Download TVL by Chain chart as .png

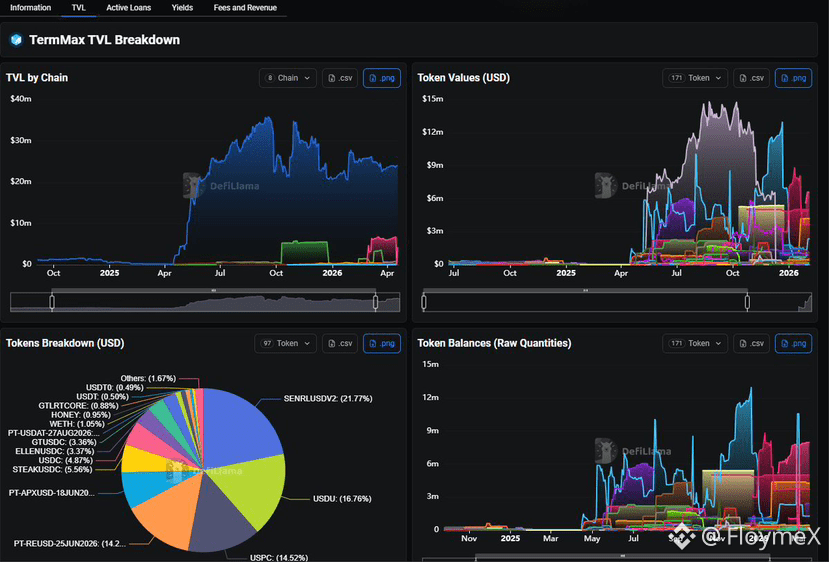click(x=382, y=78)
